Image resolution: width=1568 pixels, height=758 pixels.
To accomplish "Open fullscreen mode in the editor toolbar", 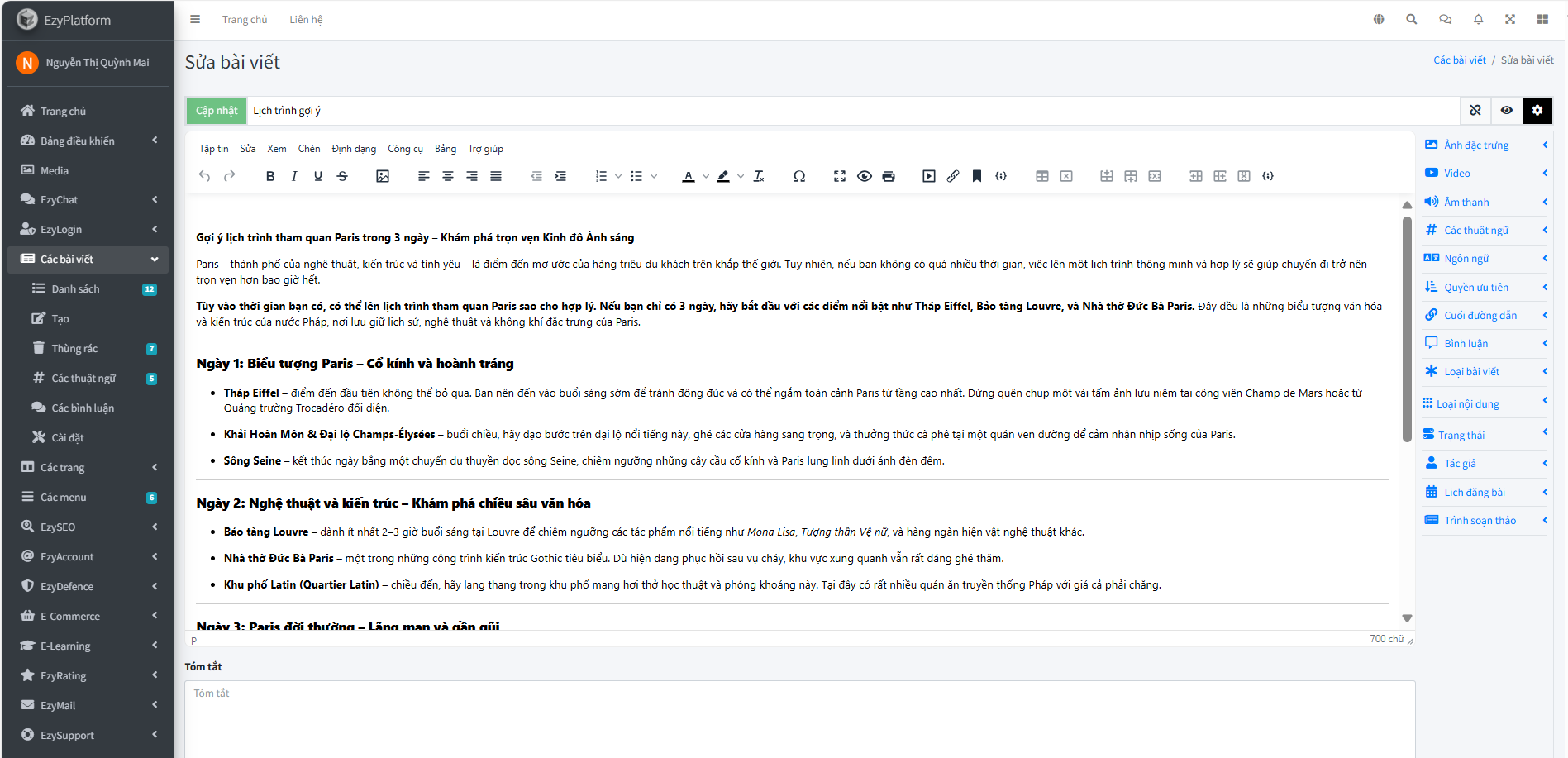I will click(x=840, y=176).
